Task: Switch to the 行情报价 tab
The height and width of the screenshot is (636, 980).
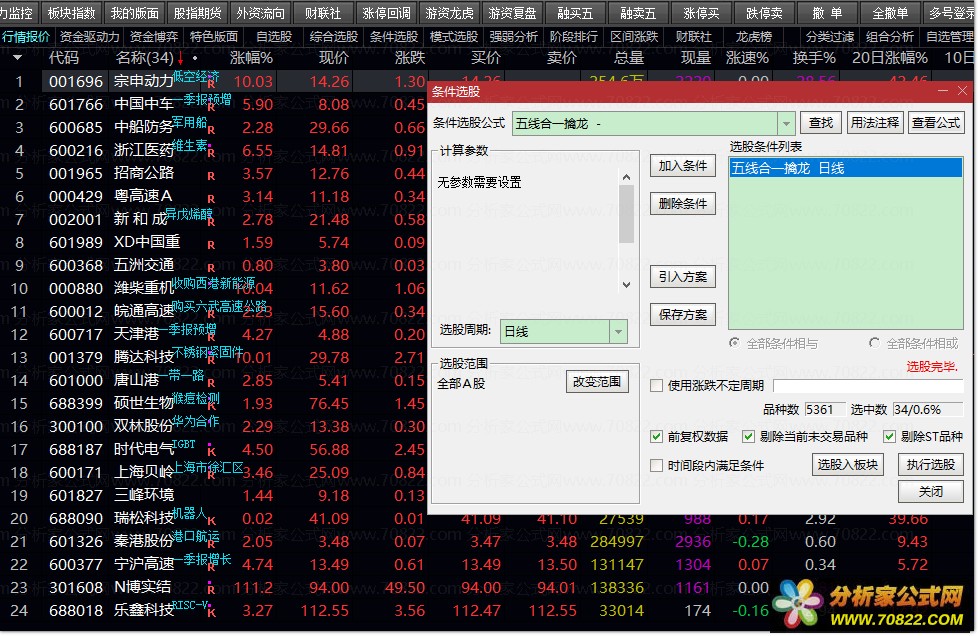Action: [26, 37]
